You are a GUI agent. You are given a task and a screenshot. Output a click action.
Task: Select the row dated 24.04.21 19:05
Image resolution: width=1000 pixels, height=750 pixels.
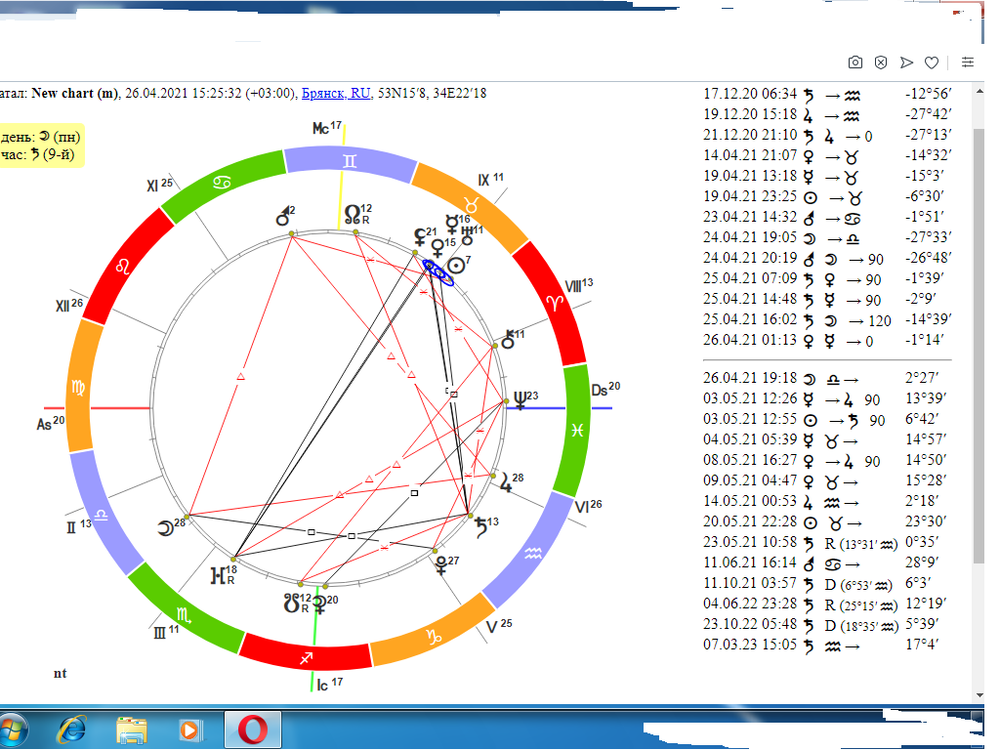tap(827, 238)
